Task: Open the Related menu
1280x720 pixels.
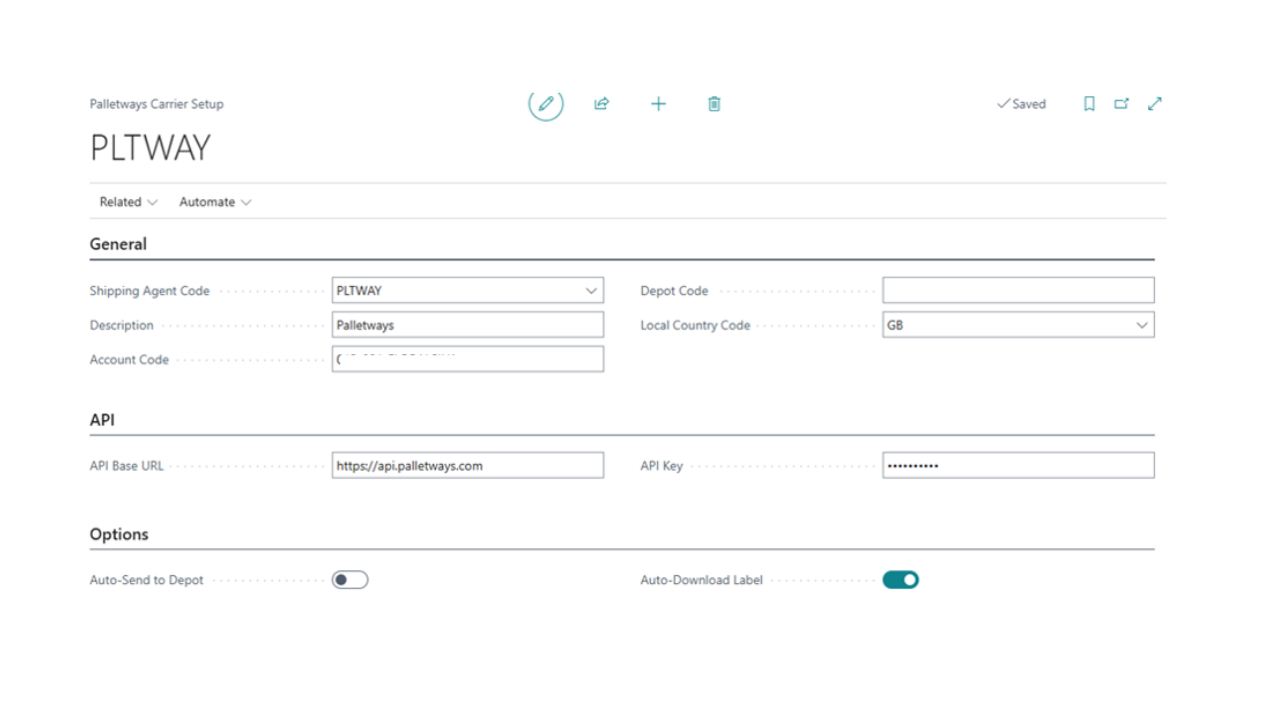Action: coord(128,202)
